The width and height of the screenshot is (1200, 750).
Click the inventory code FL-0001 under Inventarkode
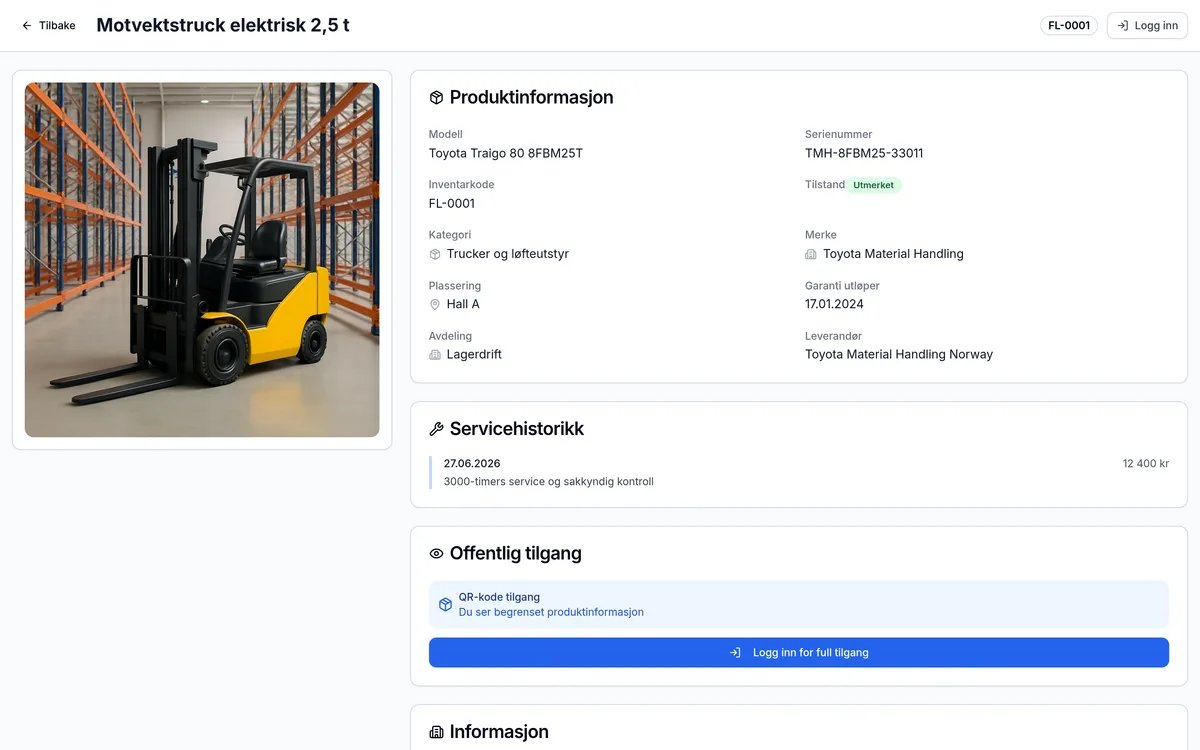[452, 203]
